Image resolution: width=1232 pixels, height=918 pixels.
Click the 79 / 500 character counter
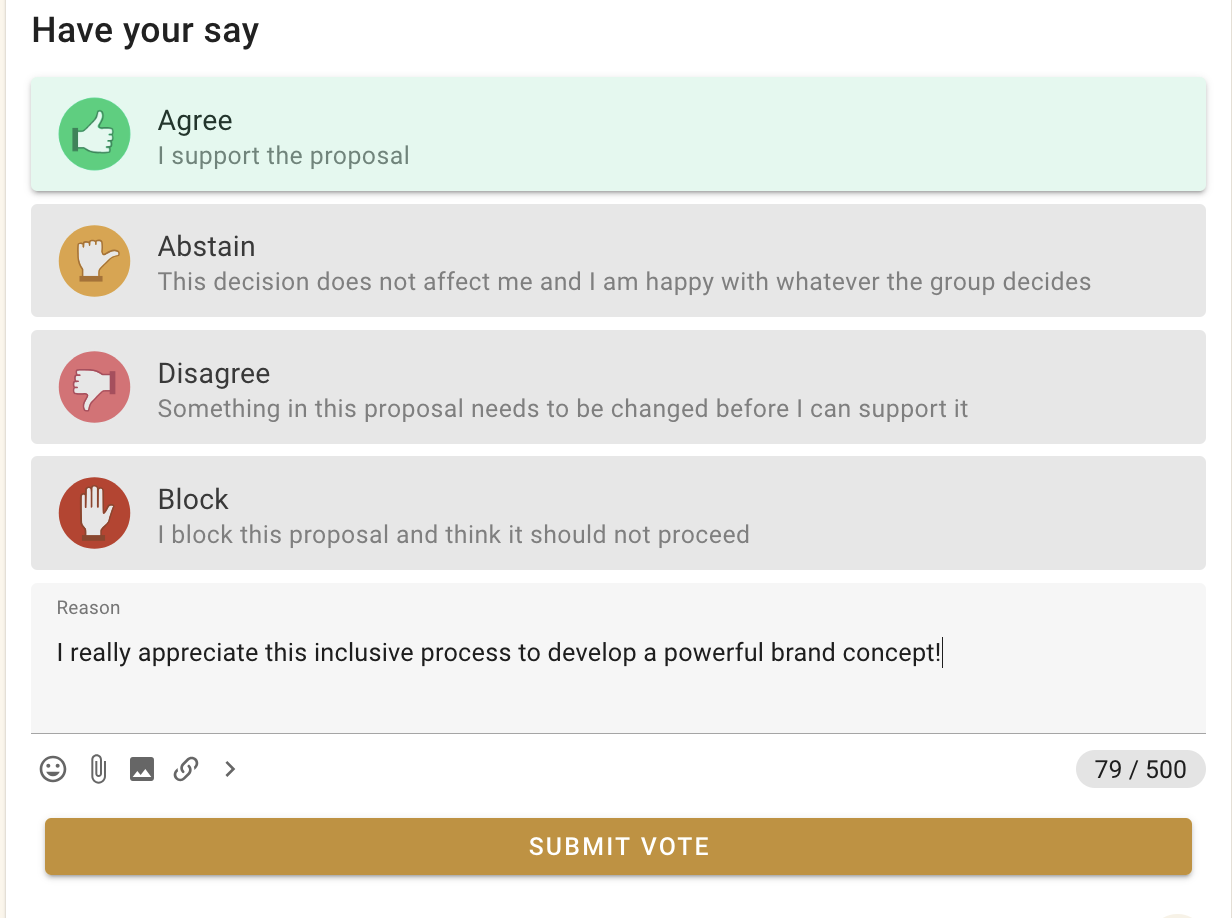1141,769
